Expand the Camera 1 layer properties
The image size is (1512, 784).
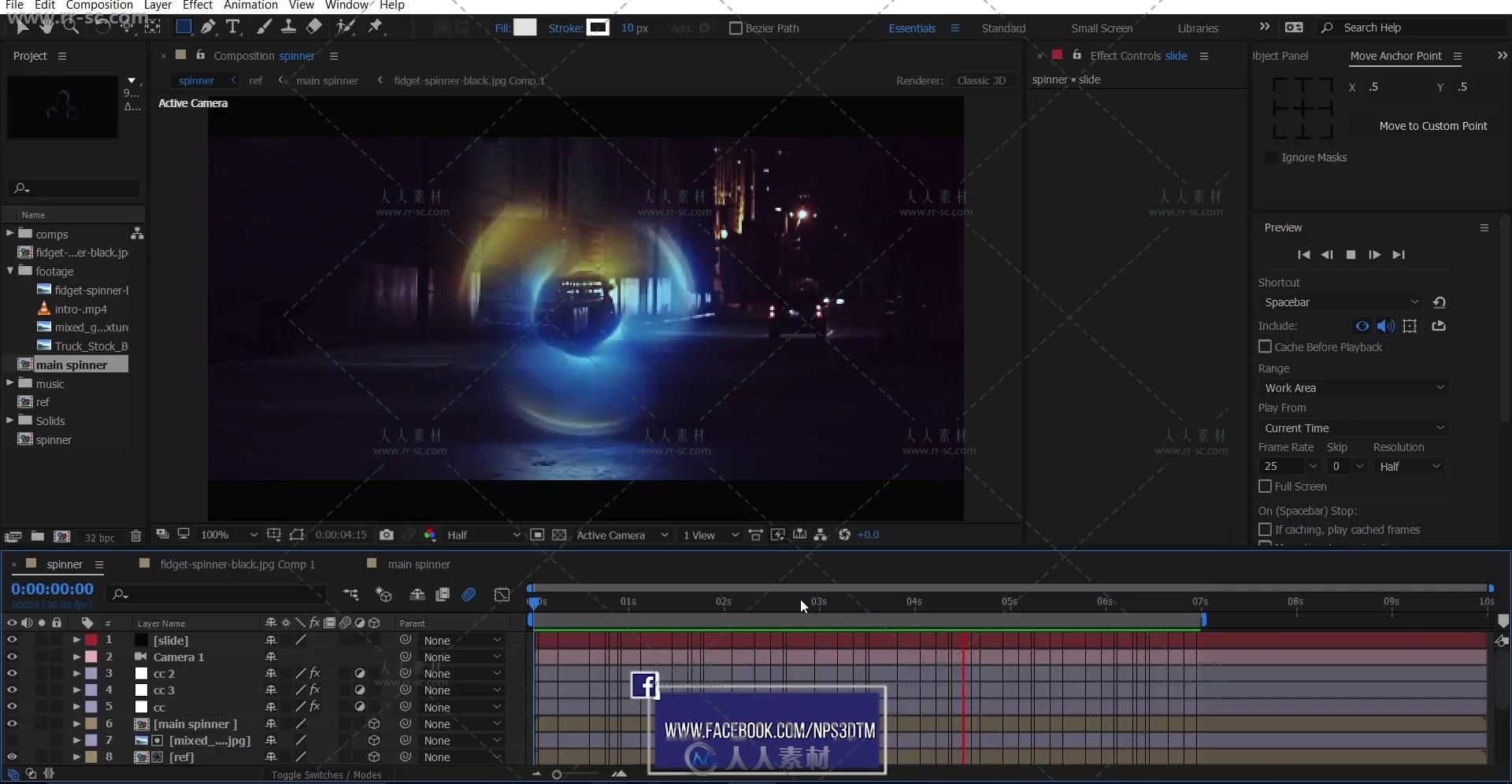click(76, 656)
